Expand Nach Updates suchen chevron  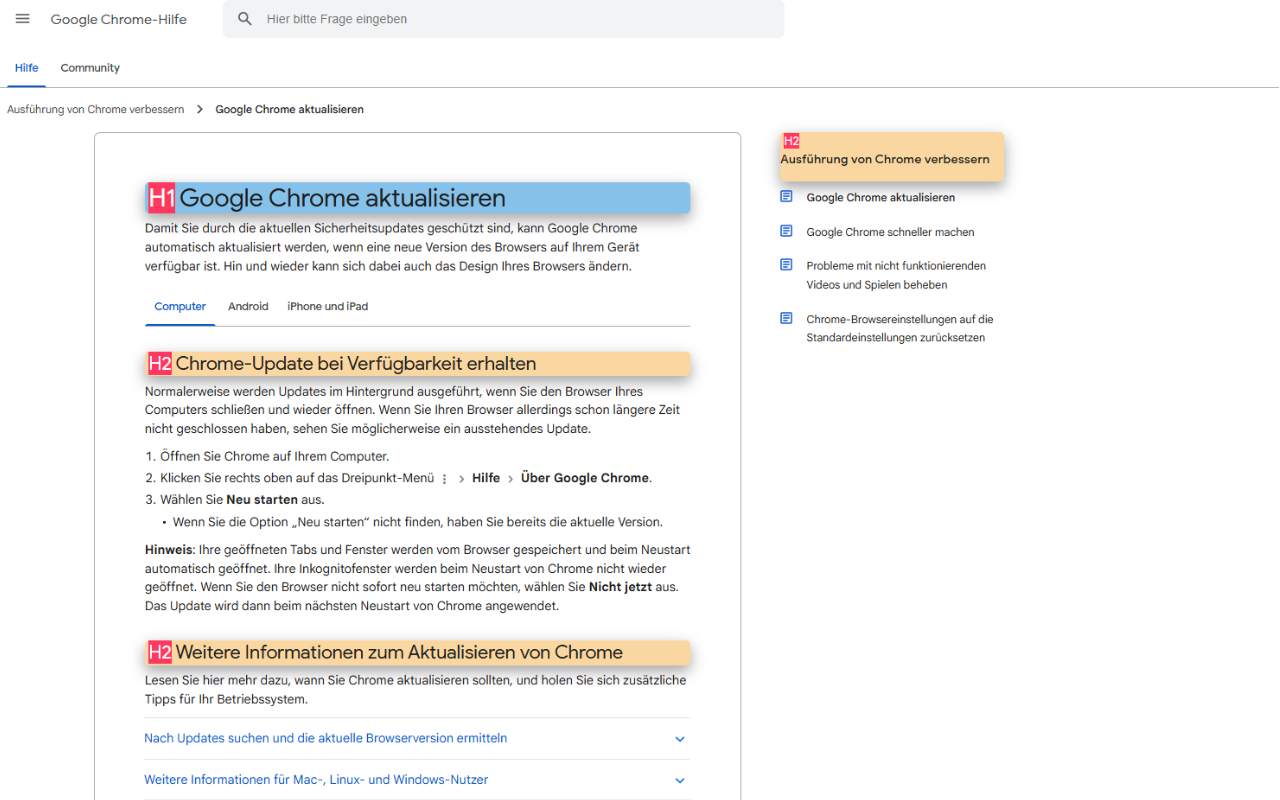tap(680, 739)
